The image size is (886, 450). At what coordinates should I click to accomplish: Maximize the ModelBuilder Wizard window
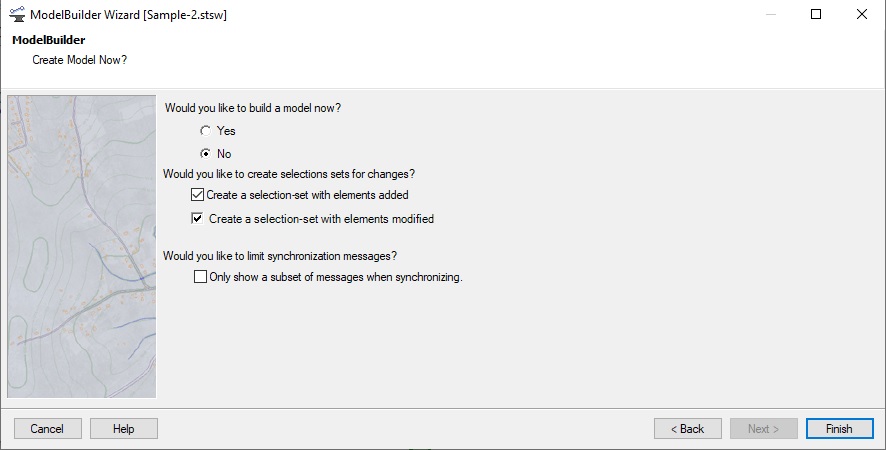tap(816, 14)
